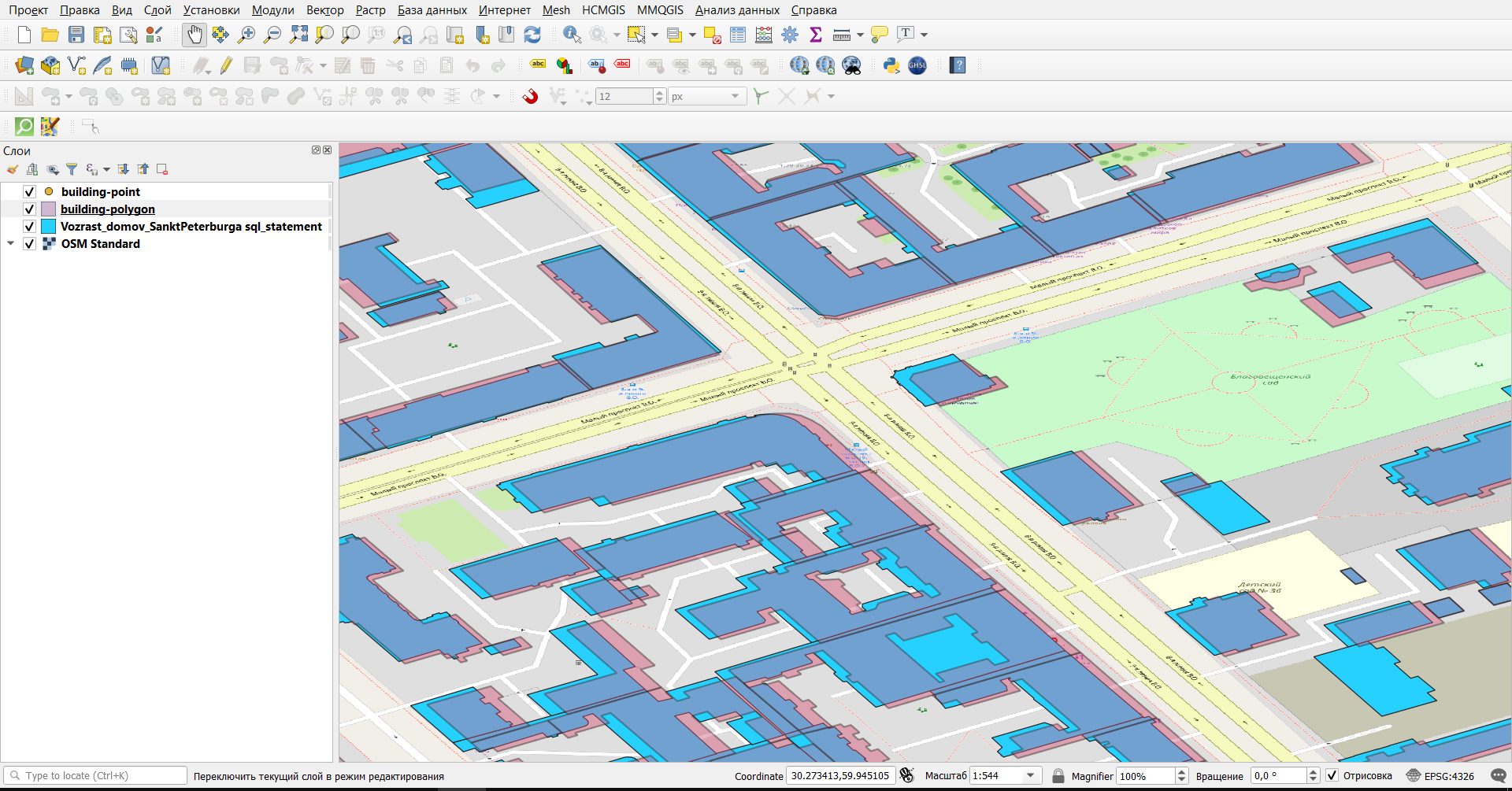Open the Python console
The image size is (1512, 791).
point(891,65)
